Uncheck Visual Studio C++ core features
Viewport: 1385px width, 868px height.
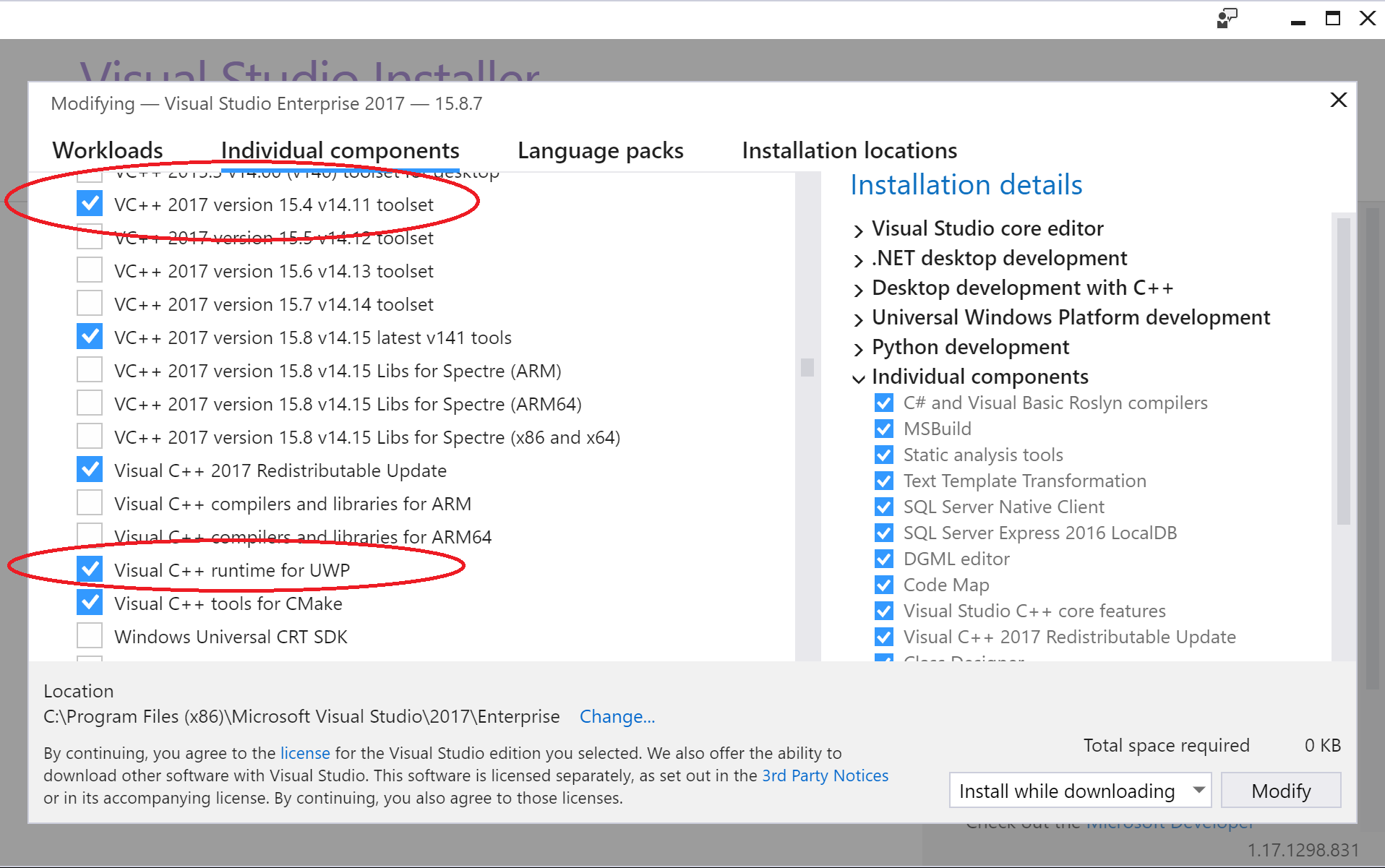click(x=883, y=611)
